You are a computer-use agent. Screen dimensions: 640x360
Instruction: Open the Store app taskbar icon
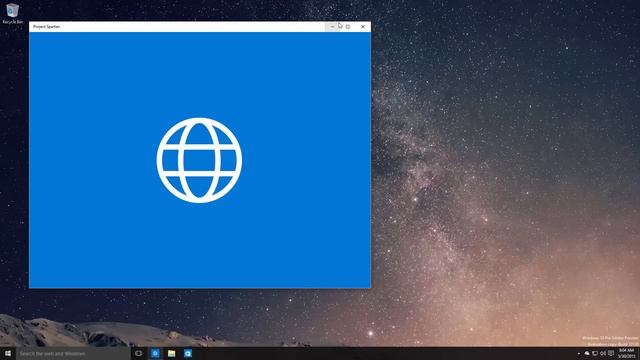pyautogui.click(x=188, y=353)
